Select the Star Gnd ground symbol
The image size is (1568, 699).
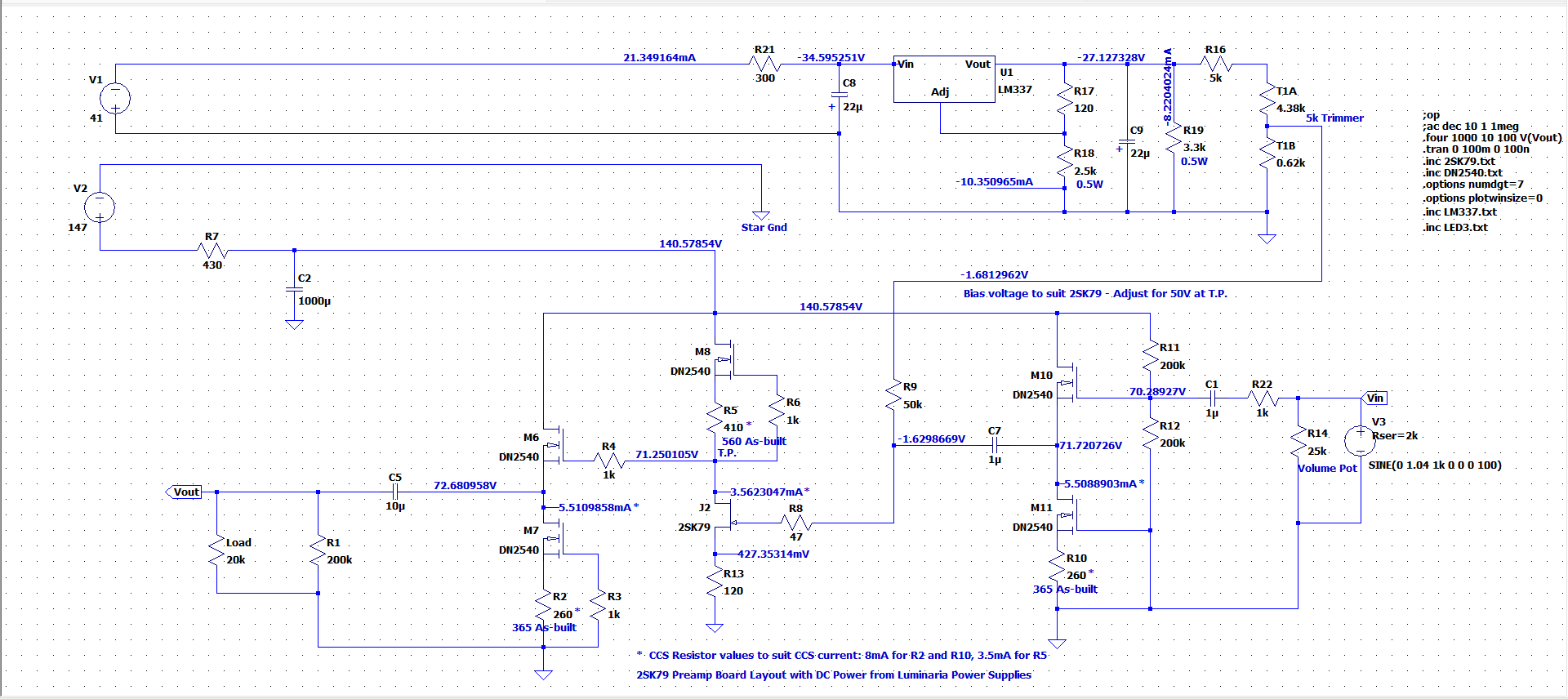pyautogui.click(x=761, y=216)
